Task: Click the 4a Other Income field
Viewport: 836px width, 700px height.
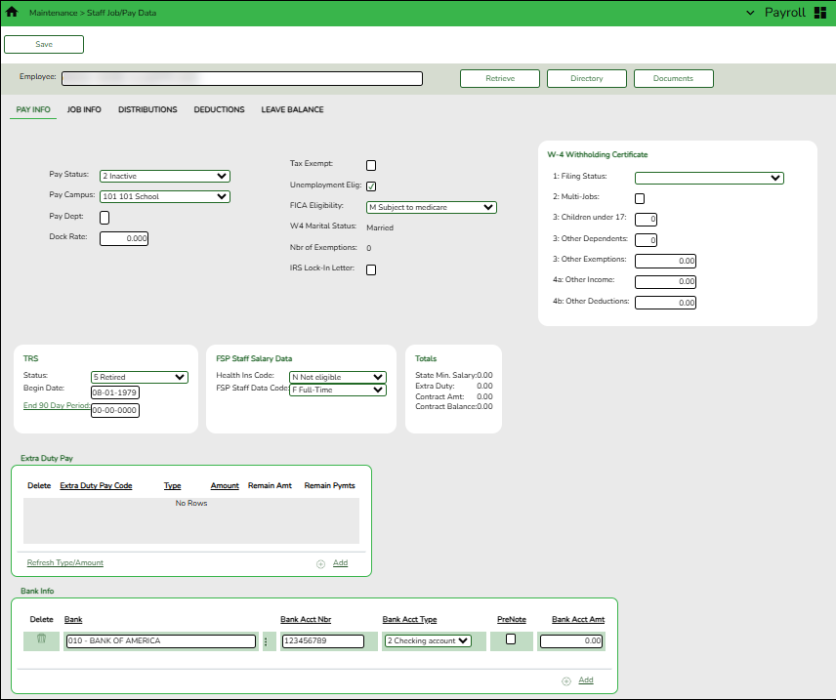Action: point(665,281)
